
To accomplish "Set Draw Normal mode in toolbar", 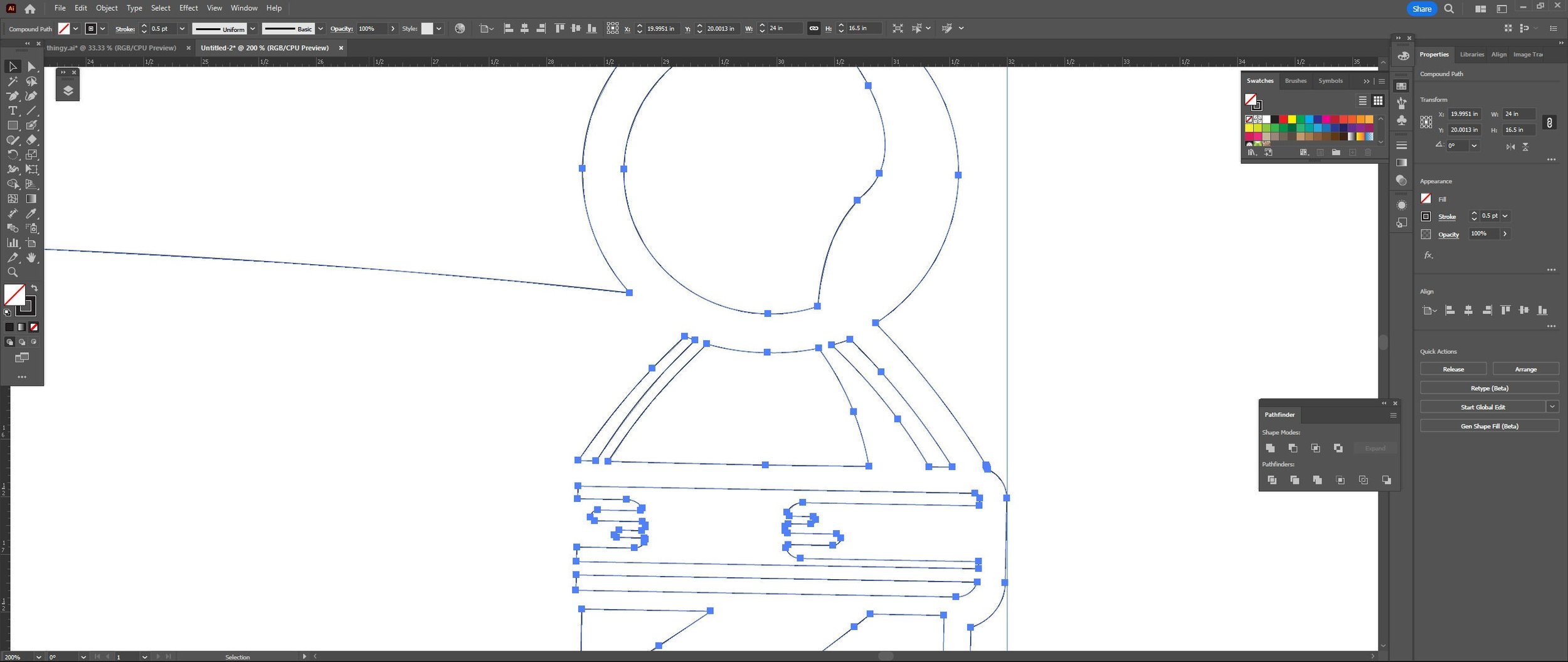I will [x=9, y=342].
